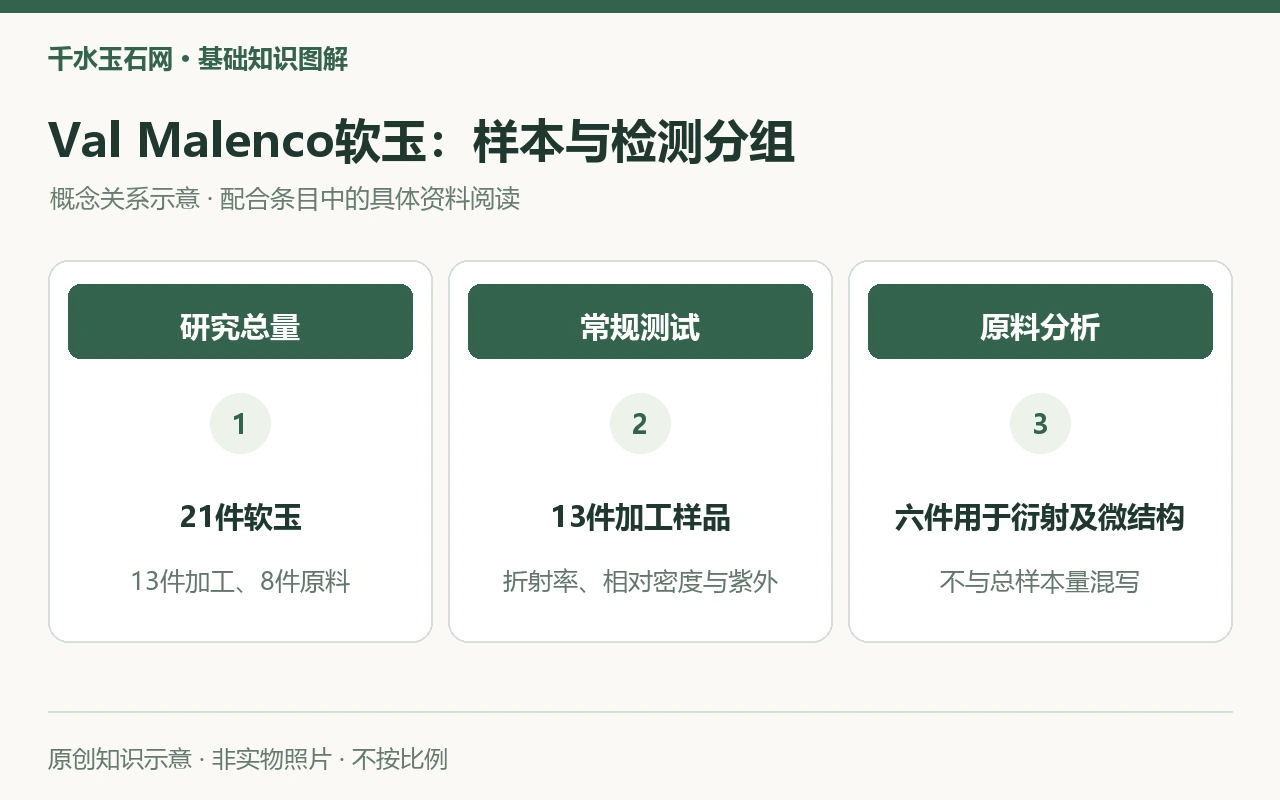
Task: Click the 13件加工样品 heading
Action: tap(640, 517)
